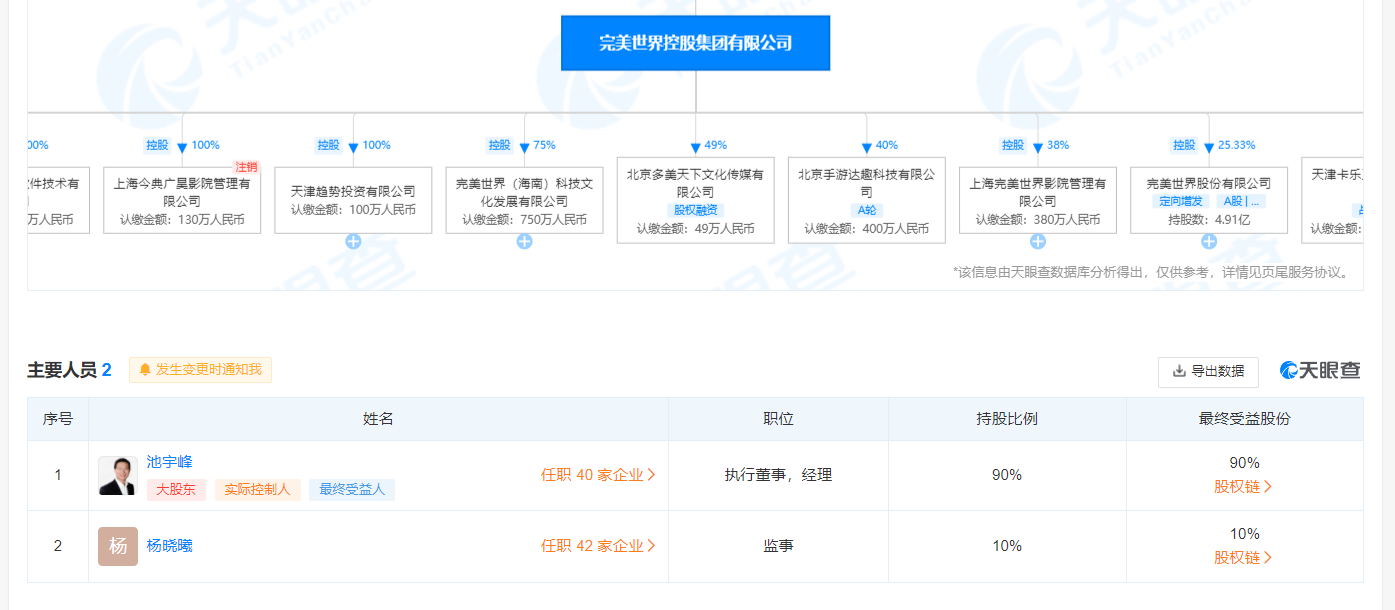Click the 最终受益股份 column header

click(1244, 419)
